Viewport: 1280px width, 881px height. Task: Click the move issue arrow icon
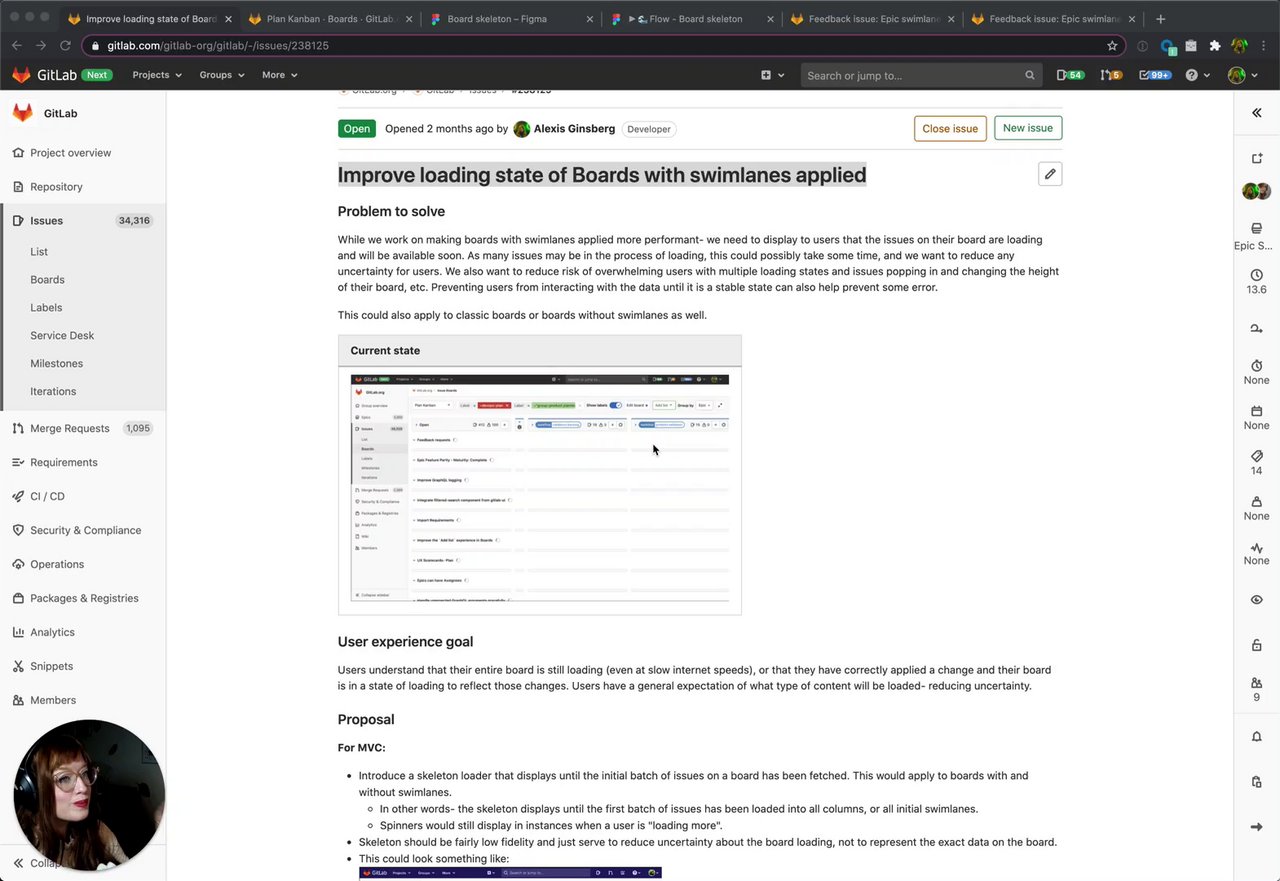tap(1257, 827)
